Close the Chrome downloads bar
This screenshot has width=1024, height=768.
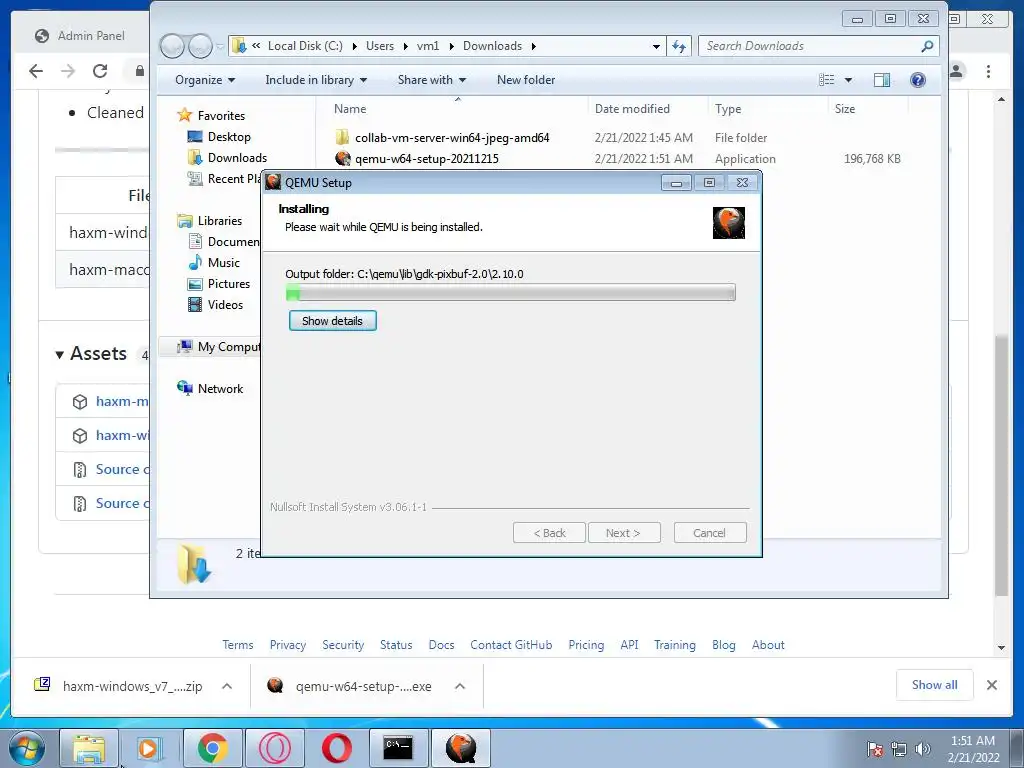point(992,685)
